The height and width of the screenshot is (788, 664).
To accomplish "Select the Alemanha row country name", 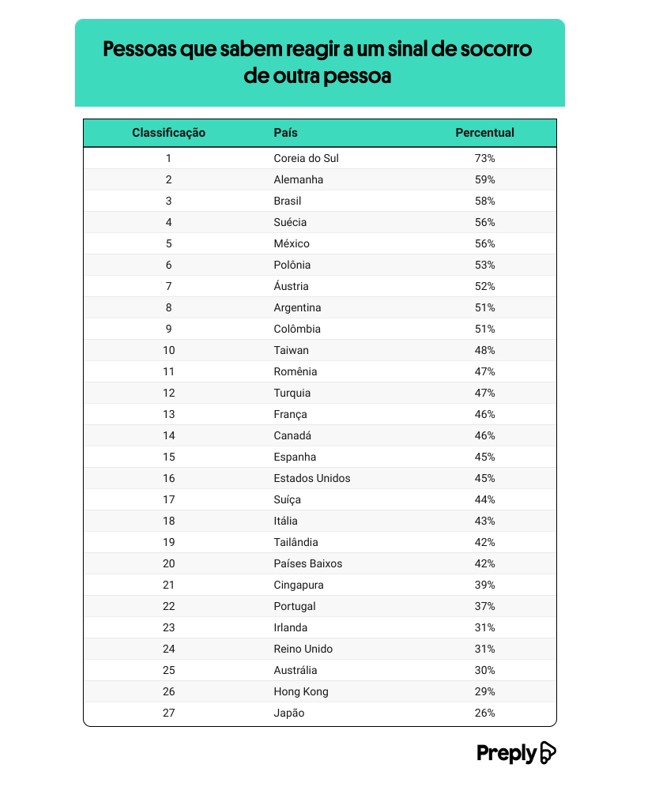I will [298, 180].
